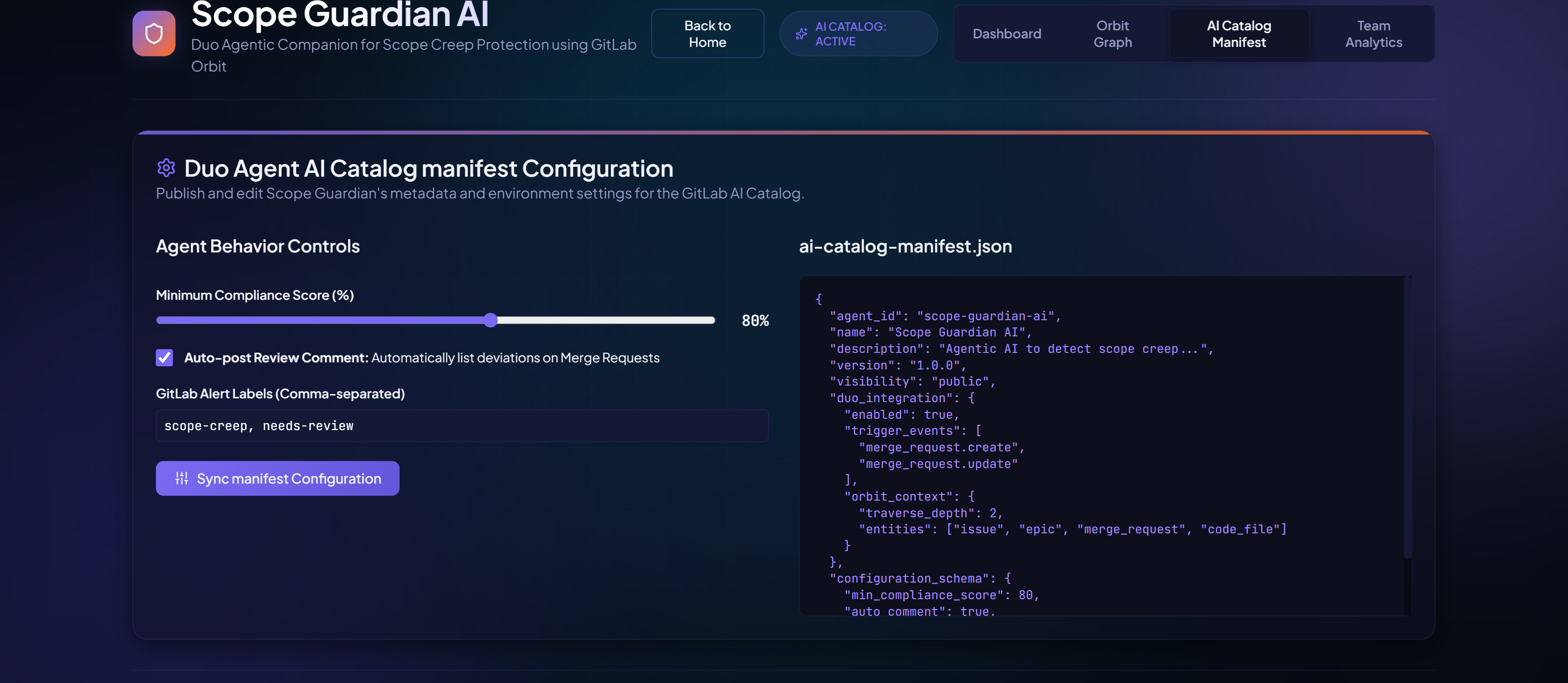Click the "agent_id": "scope-guardian-ai" line
The image size is (1568, 683).
tap(945, 316)
